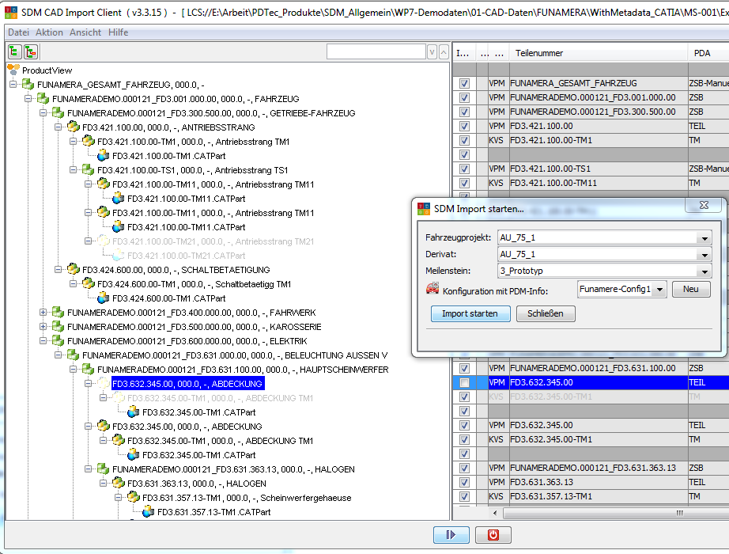Click the Antriebsstrang TS1 assembly icon

coord(88,170)
